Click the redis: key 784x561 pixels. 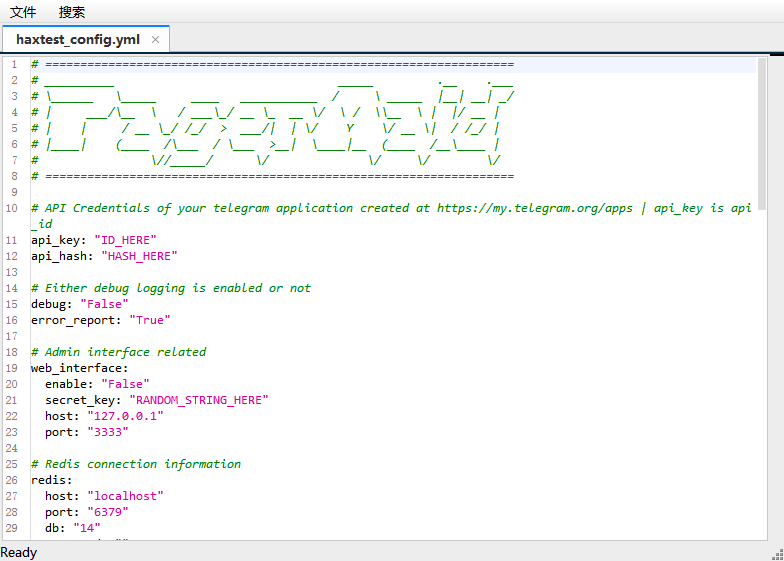click(52, 480)
